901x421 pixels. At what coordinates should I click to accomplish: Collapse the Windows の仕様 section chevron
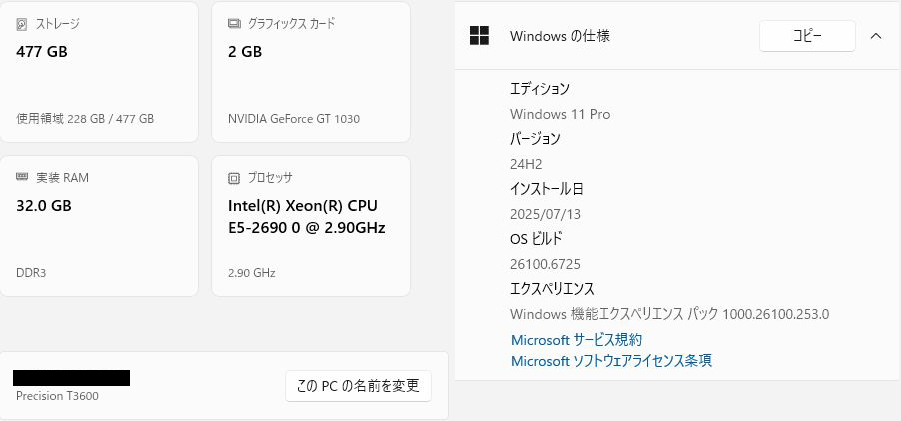pos(876,36)
